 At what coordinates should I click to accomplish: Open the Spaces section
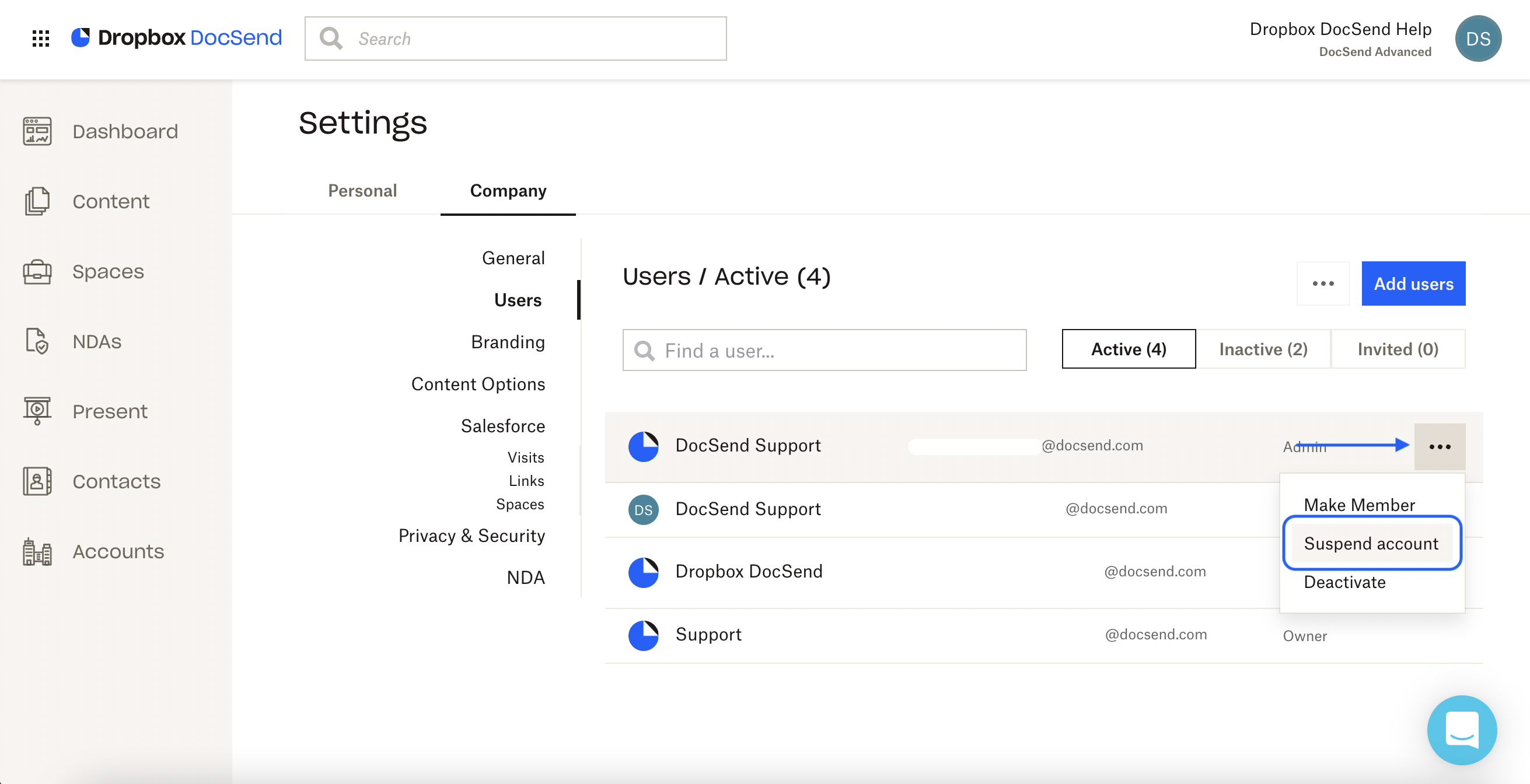click(x=108, y=271)
